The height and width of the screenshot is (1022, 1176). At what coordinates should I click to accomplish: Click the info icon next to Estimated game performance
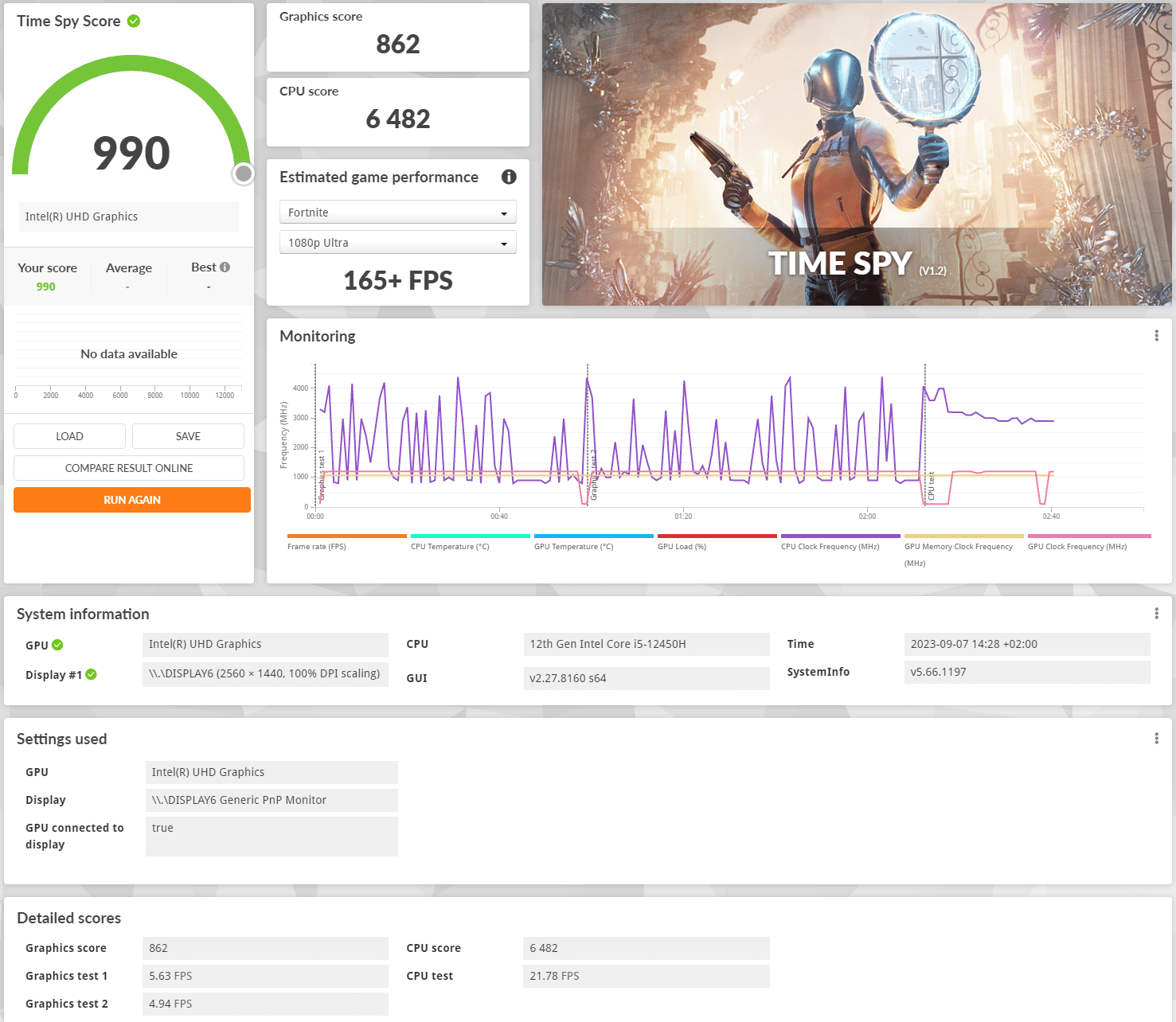pos(509,177)
